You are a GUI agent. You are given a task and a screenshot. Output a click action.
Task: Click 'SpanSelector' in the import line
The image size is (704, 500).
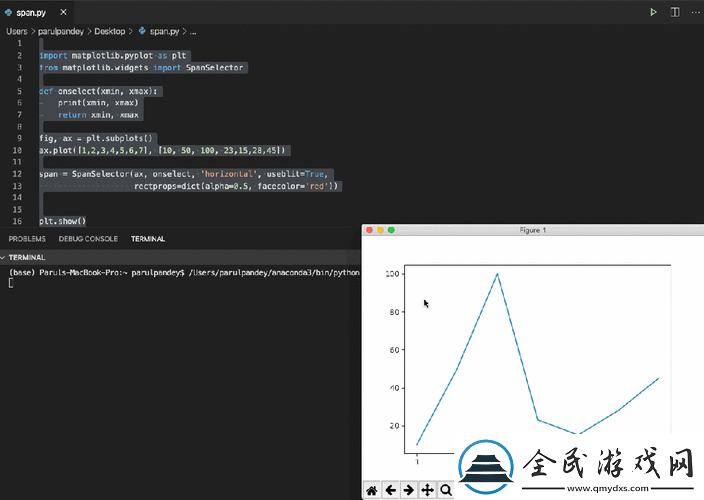click(x=214, y=68)
